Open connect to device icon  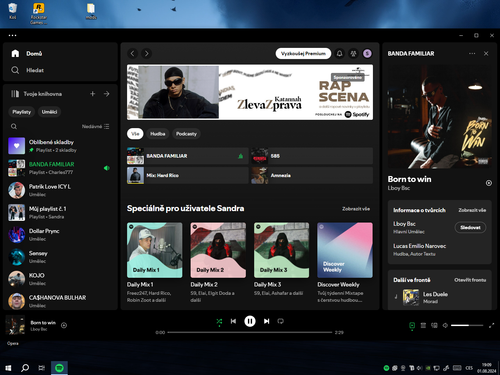click(x=434, y=325)
